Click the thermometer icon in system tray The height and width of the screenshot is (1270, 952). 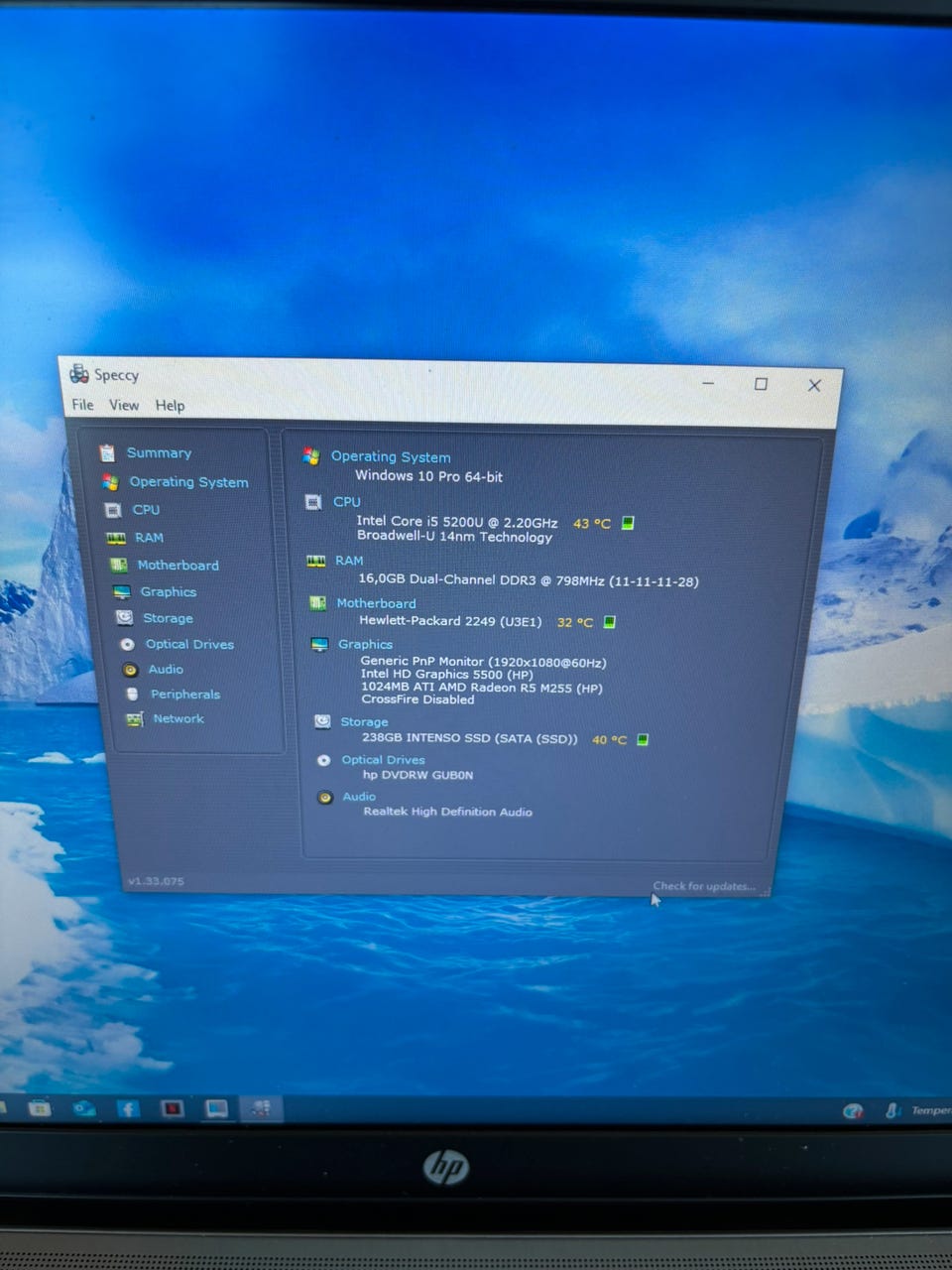pos(892,1110)
